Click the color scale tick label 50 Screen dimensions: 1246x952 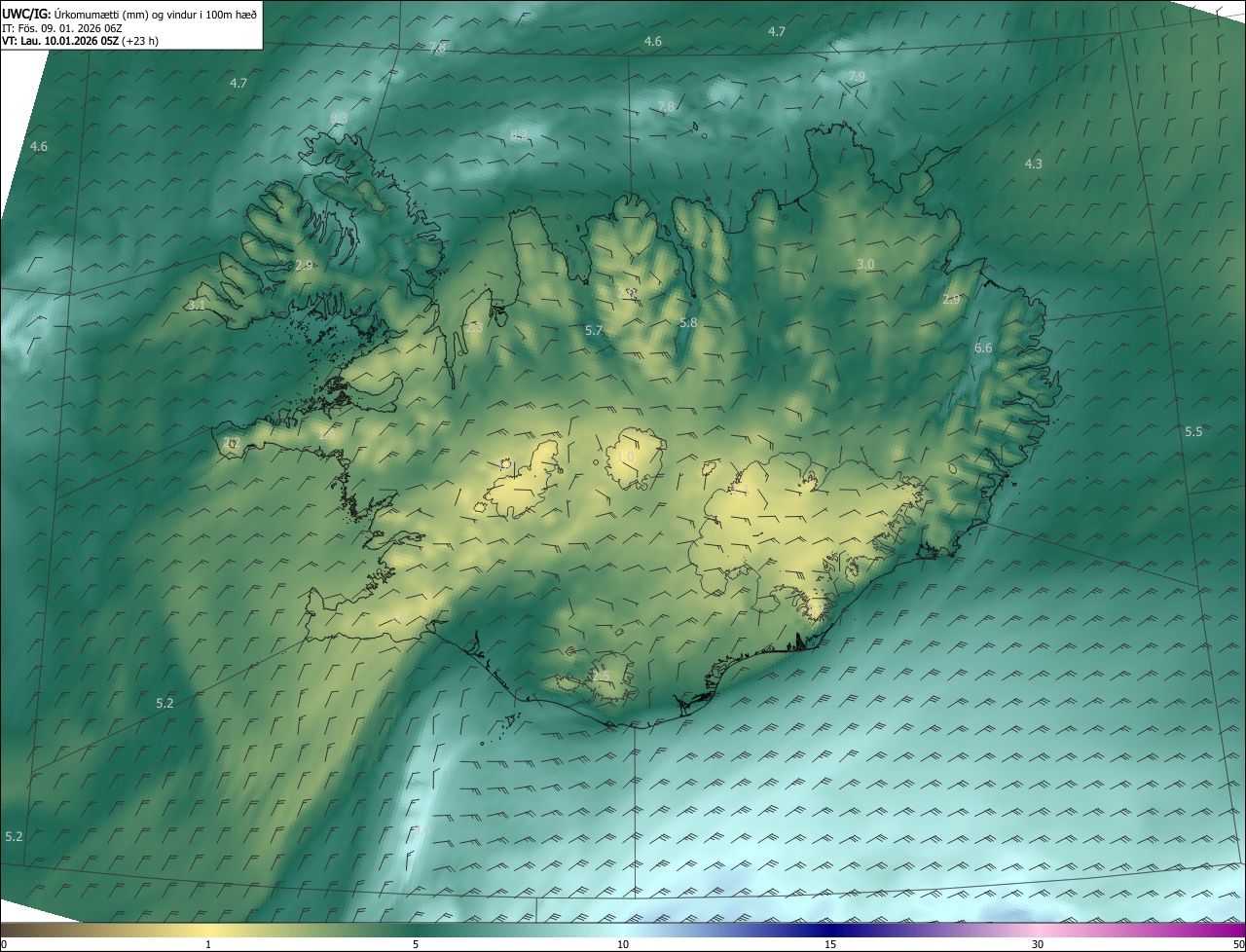pos(1238,945)
